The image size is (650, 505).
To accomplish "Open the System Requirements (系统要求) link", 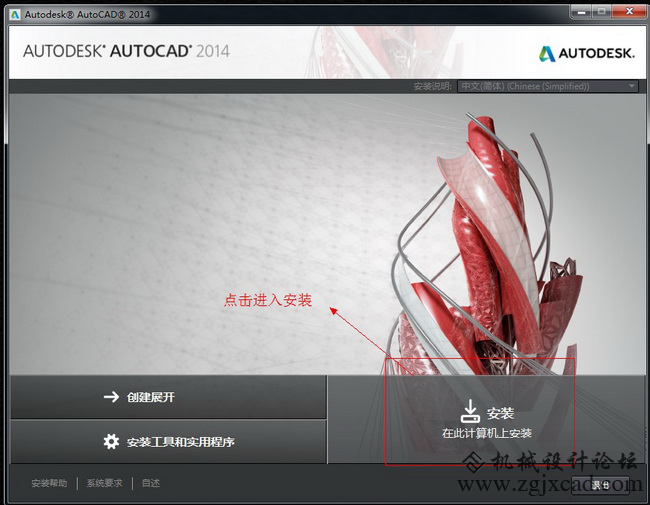I will click(x=104, y=483).
